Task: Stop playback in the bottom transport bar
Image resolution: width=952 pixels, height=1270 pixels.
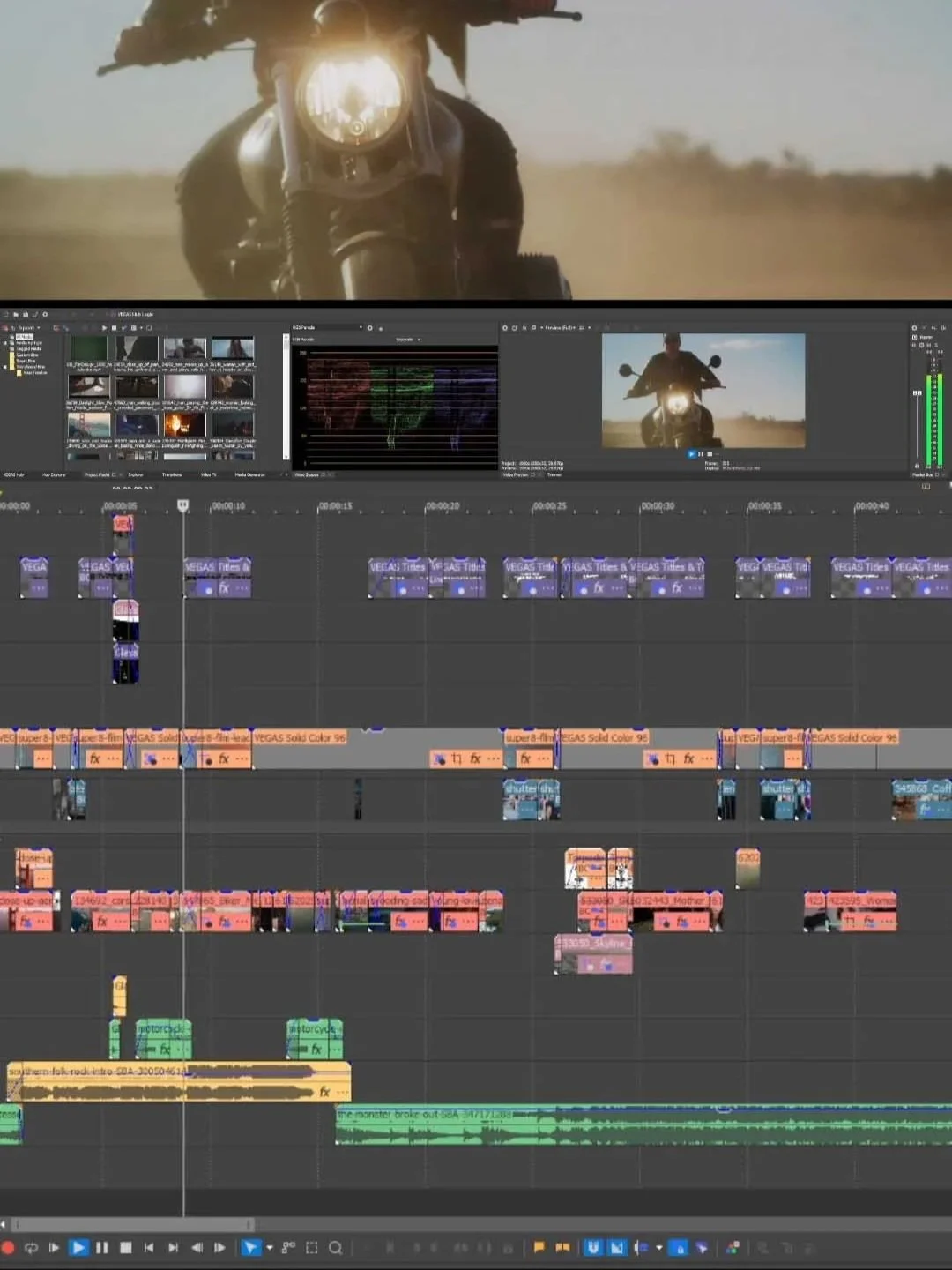Action: (x=126, y=1248)
